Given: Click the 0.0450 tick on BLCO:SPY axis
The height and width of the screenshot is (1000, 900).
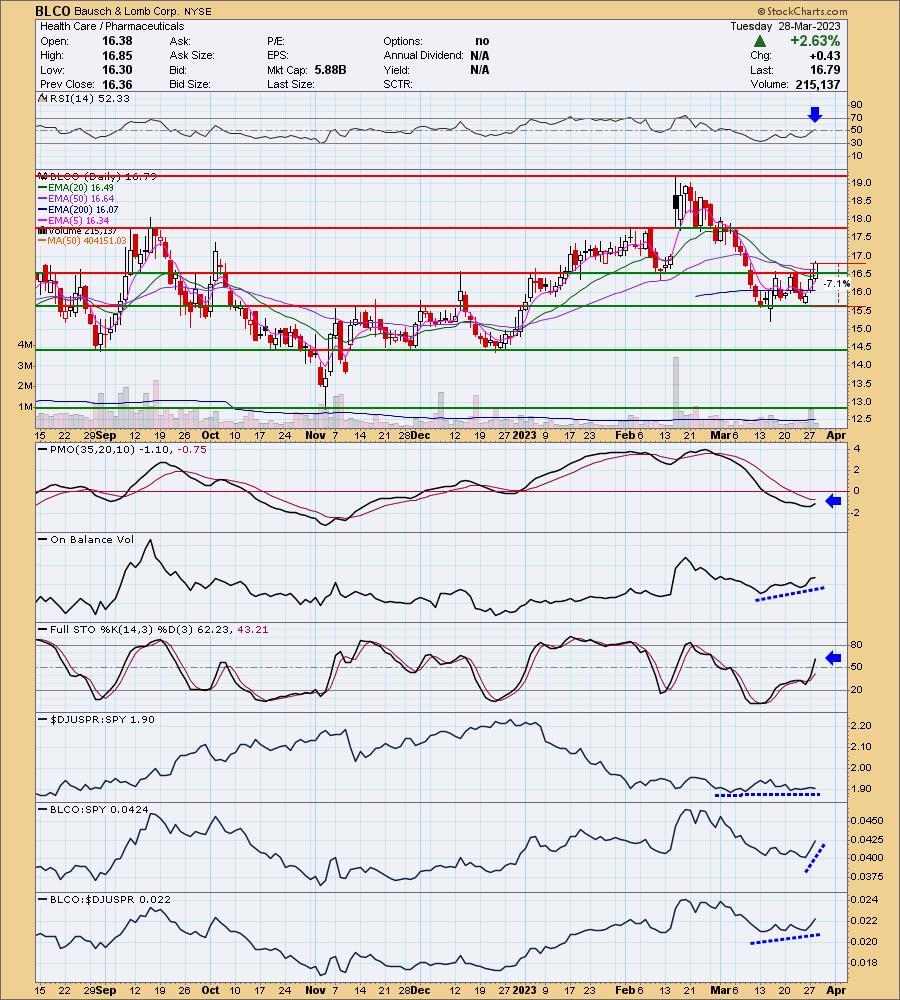Looking at the screenshot, I should tap(867, 820).
